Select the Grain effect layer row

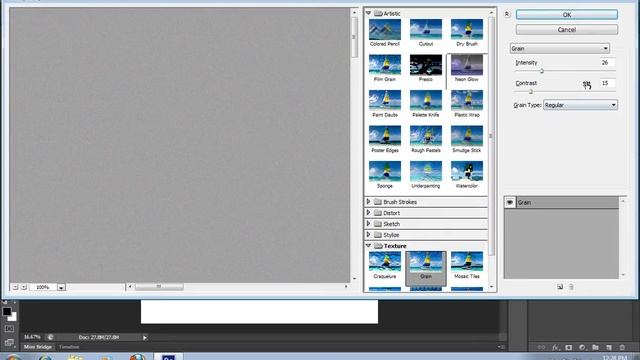tap(562, 202)
